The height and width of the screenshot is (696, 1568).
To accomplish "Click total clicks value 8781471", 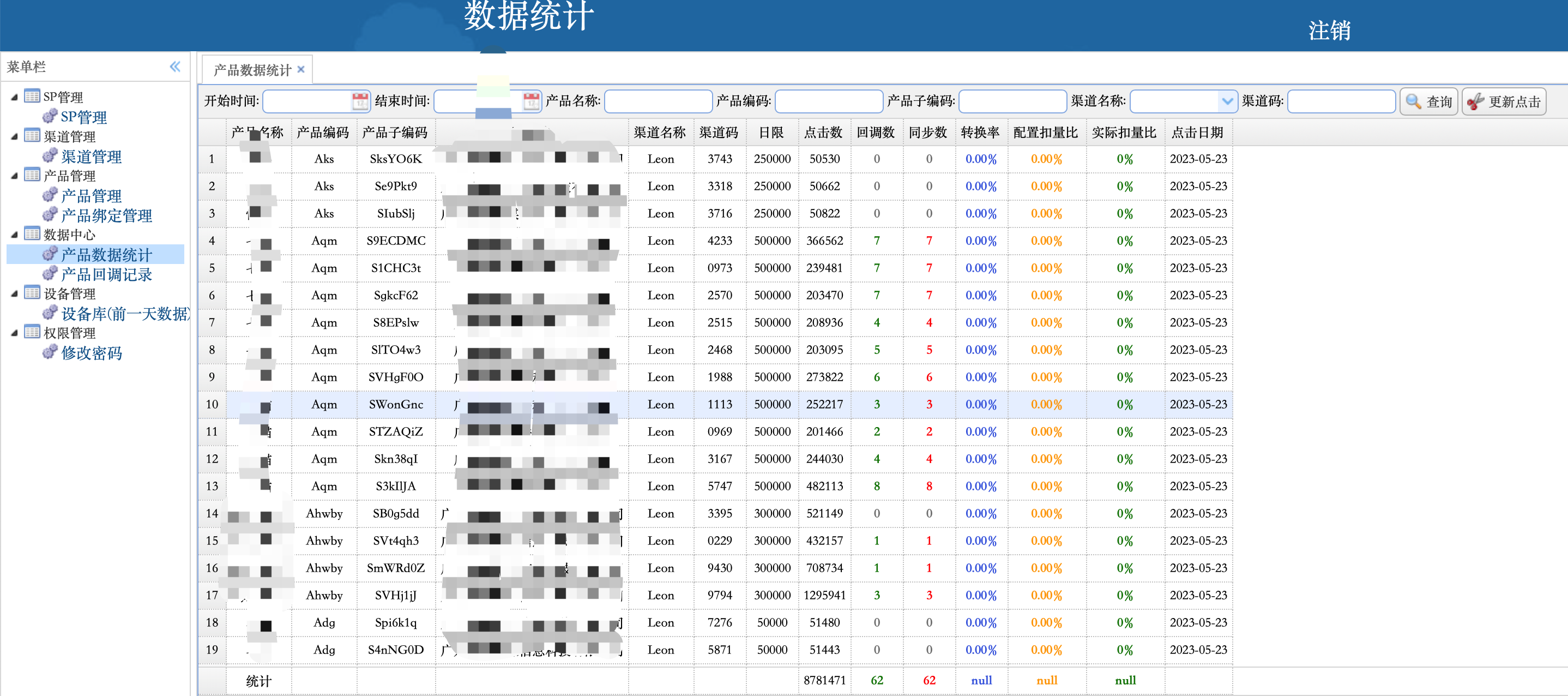I will [824, 680].
